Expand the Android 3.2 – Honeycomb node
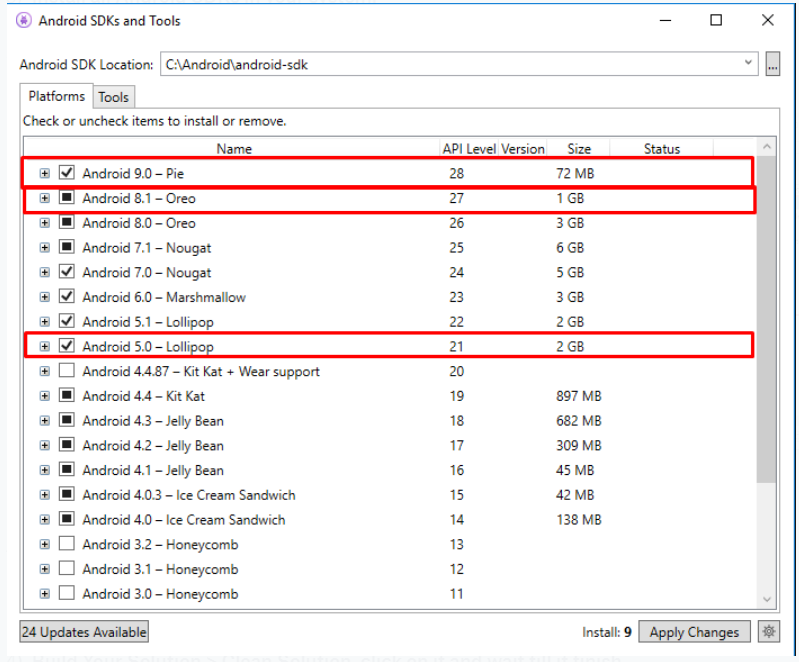Image resolution: width=799 pixels, height=662 pixels. click(x=45, y=544)
